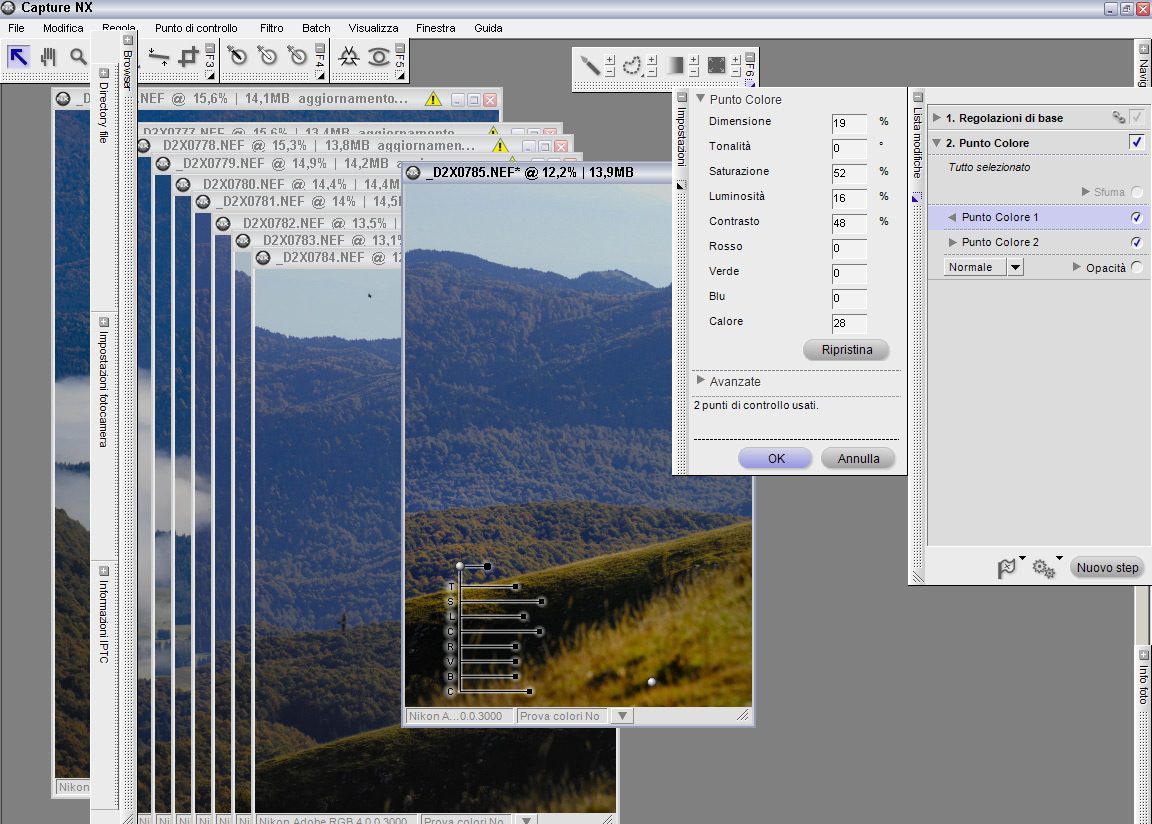Screen dimensions: 1152x824
Task: Select the Straighten tool
Action: (x=159, y=57)
